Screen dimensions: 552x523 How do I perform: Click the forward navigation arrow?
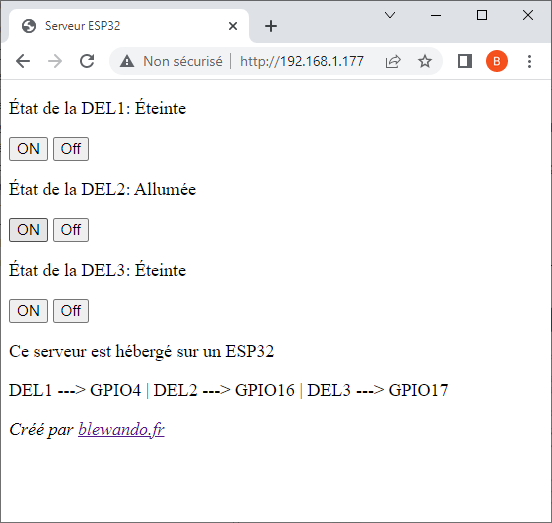tap(55, 61)
